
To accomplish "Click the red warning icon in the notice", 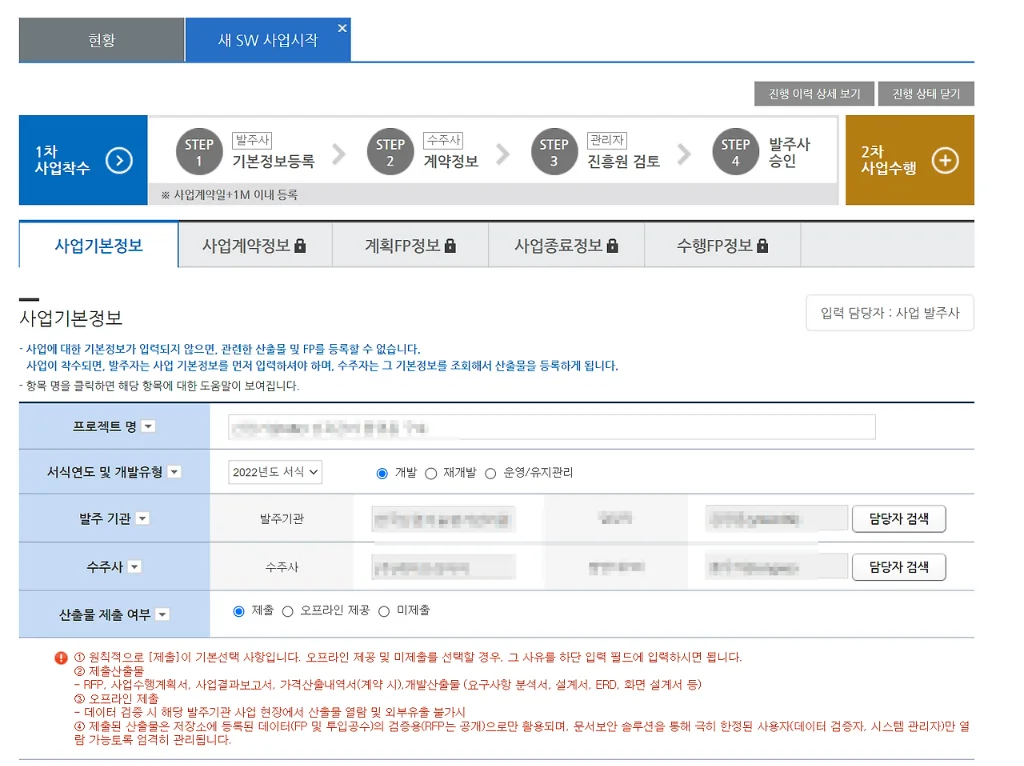I will click(x=62, y=658).
